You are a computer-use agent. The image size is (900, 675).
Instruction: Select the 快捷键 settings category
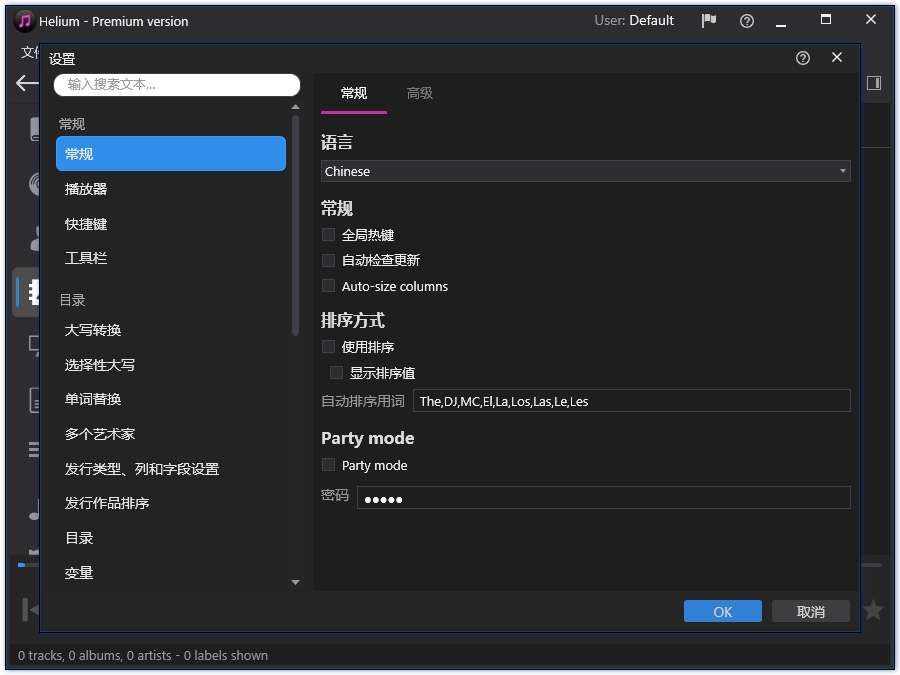pos(171,223)
